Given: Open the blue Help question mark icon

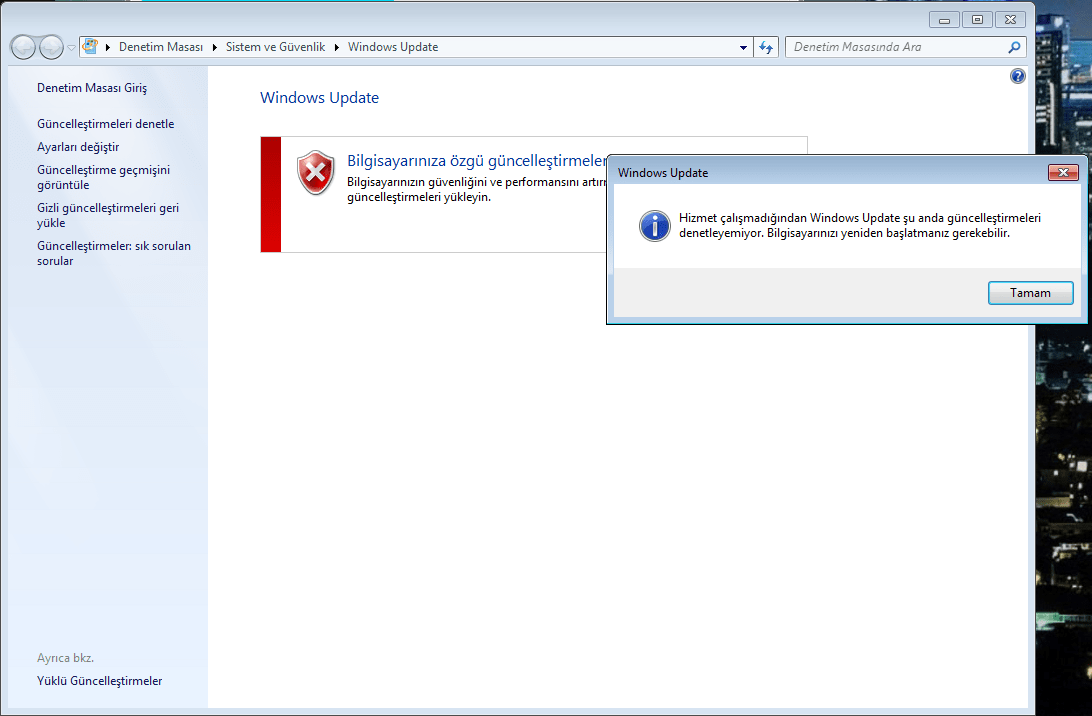Looking at the screenshot, I should tap(1017, 76).
